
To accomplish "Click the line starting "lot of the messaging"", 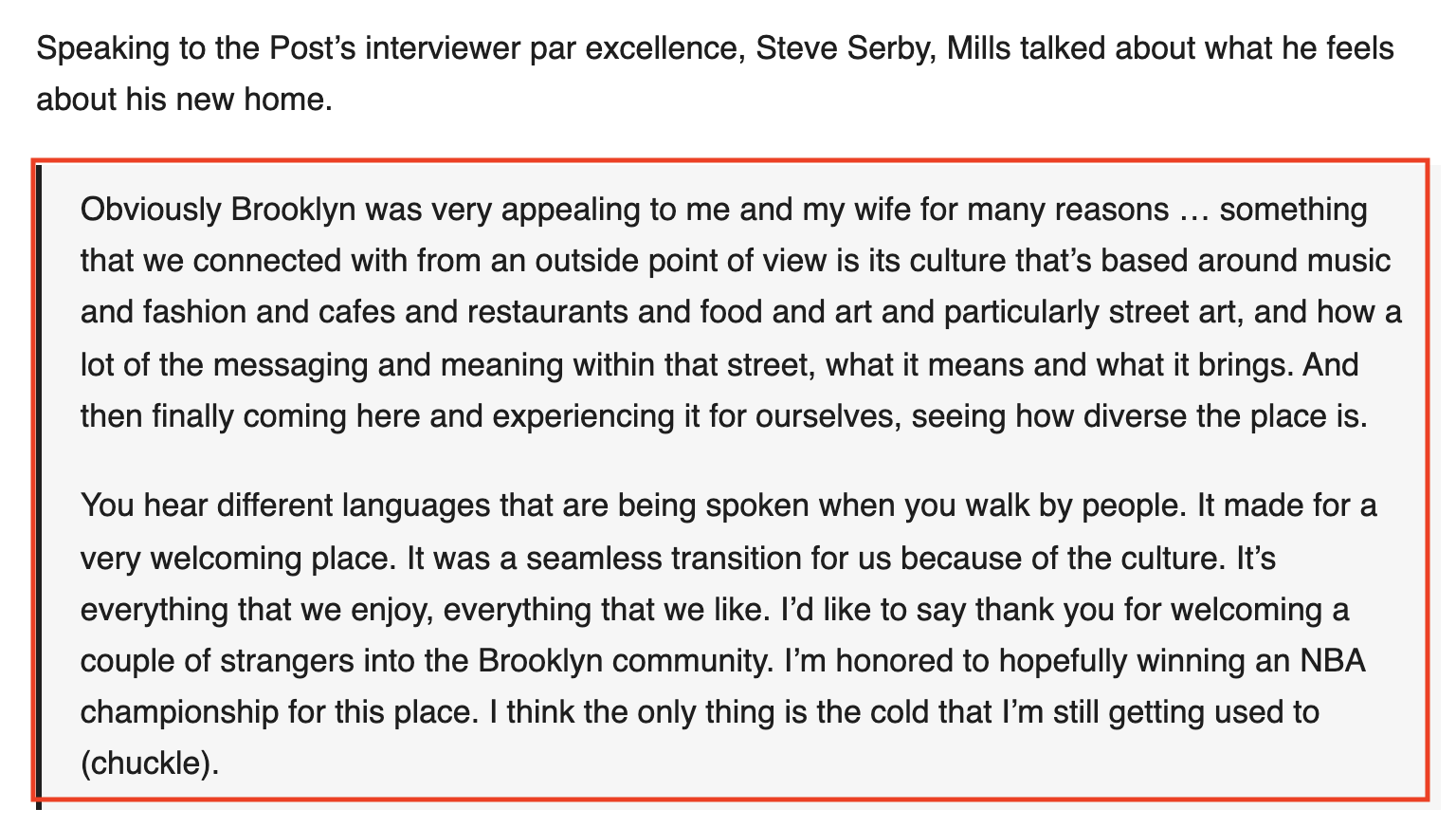I will point(719,364).
